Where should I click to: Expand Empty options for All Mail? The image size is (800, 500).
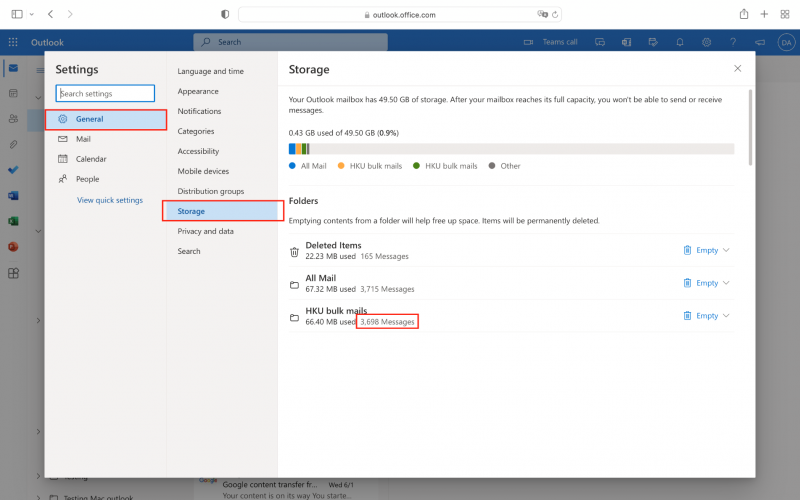(726, 283)
